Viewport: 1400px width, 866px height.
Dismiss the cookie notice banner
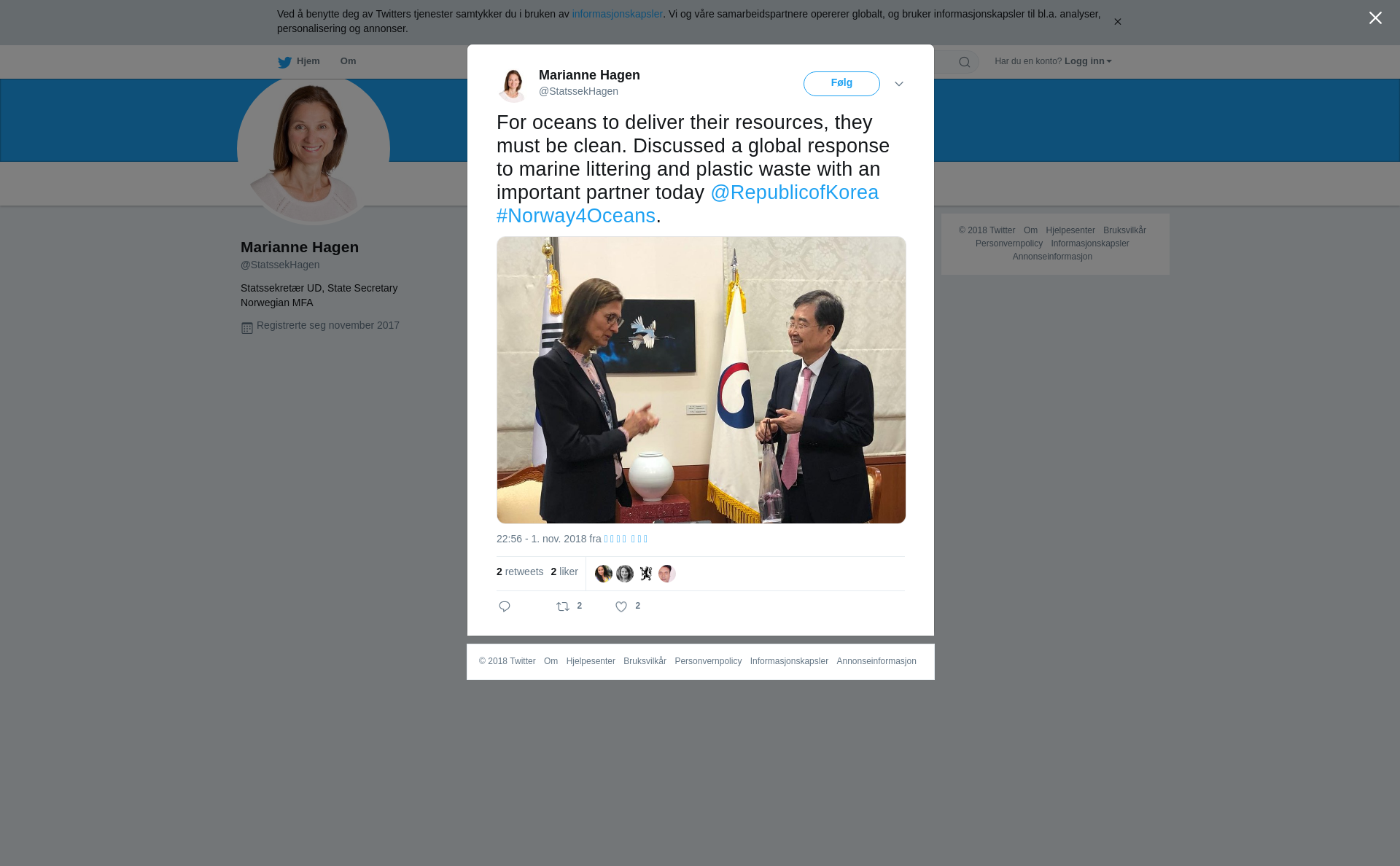[1117, 22]
